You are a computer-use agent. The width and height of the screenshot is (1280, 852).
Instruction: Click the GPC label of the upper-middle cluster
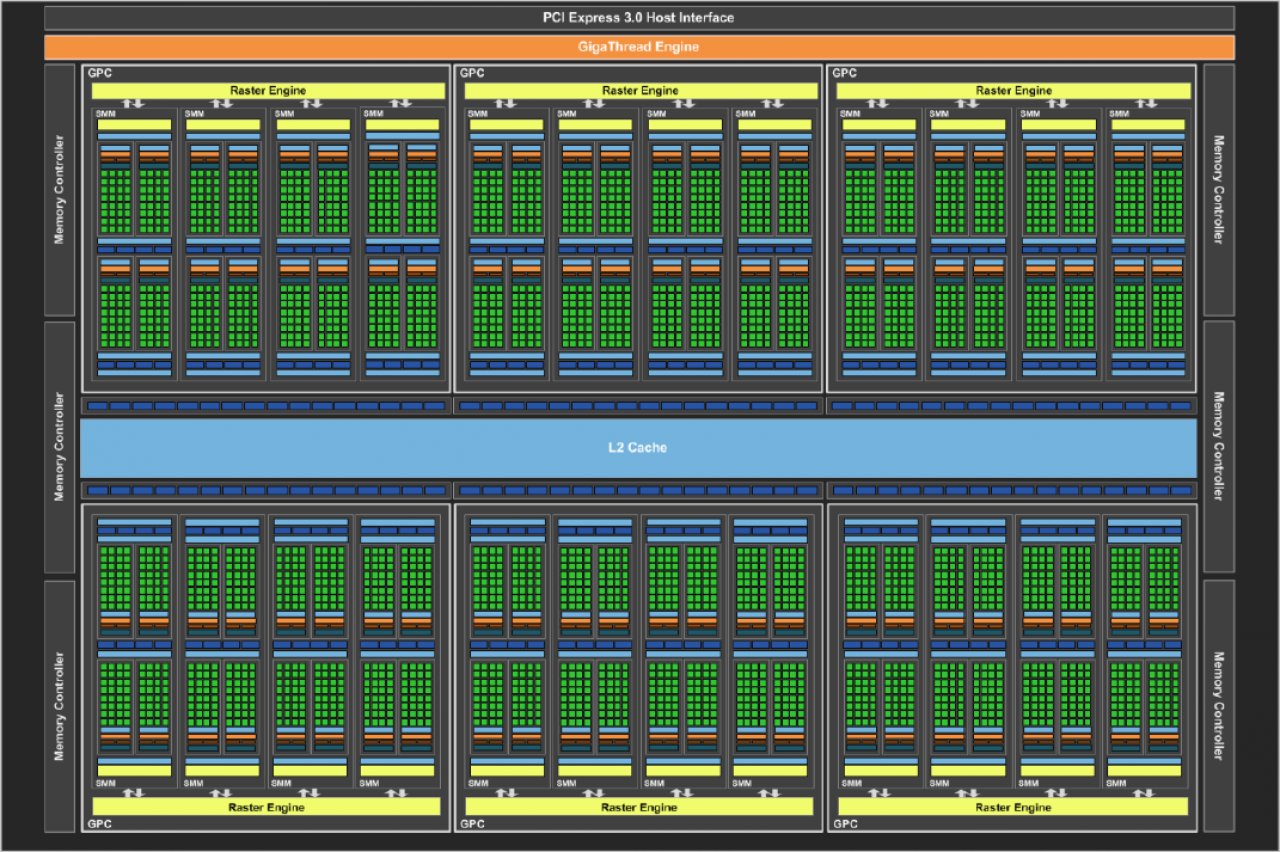472,73
